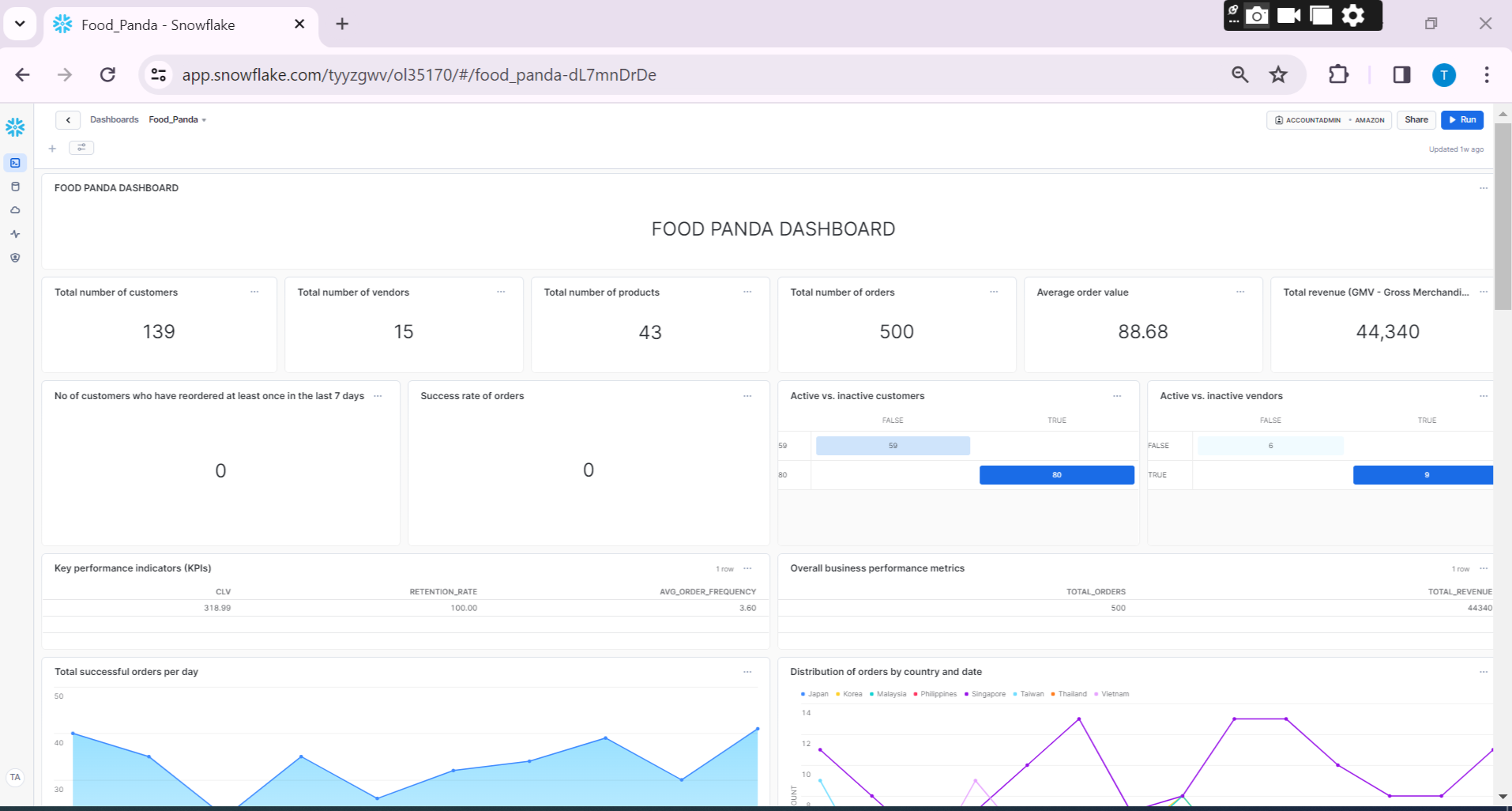Image resolution: width=1512 pixels, height=811 pixels.
Task: Open options for reordered customers tile
Action: tap(378, 395)
